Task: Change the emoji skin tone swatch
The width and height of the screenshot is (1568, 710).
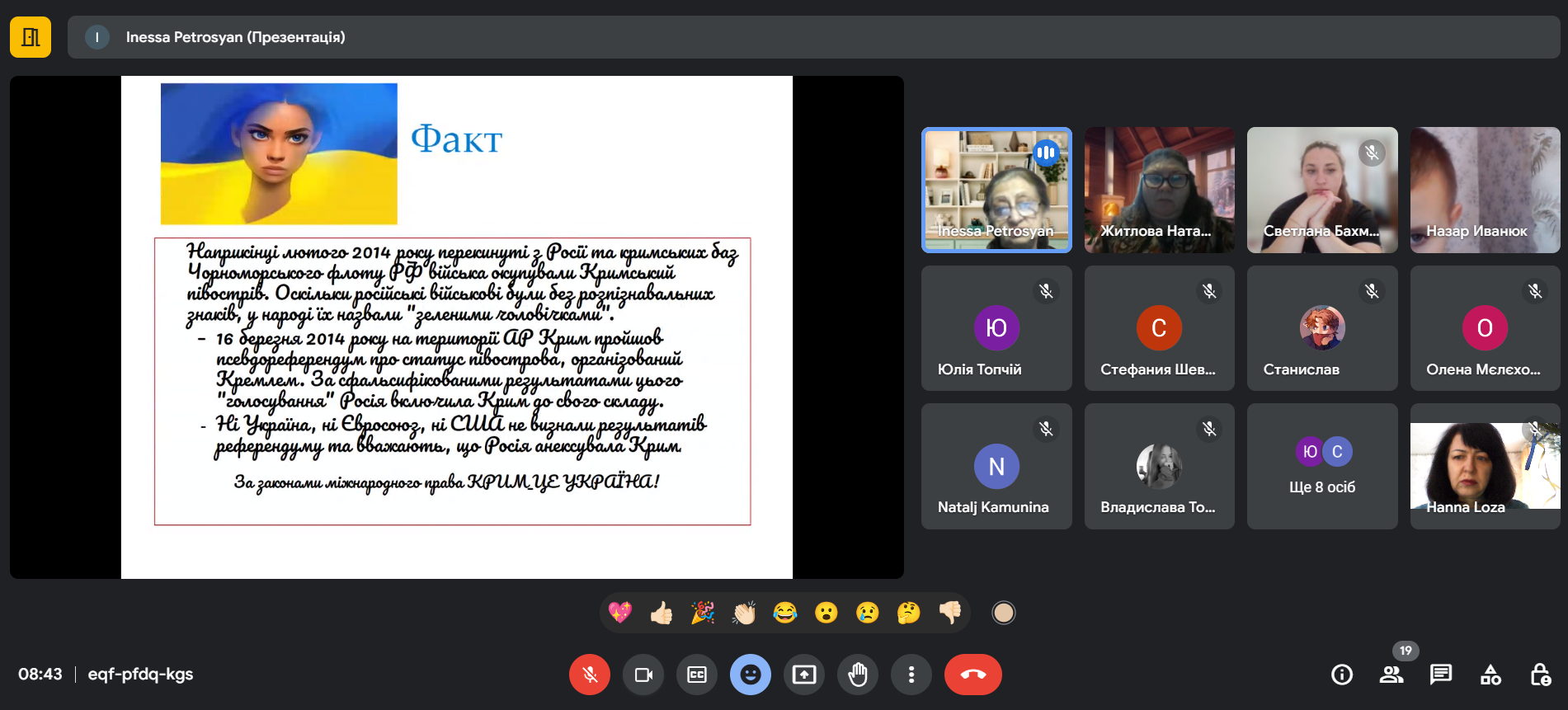Action: (1003, 613)
